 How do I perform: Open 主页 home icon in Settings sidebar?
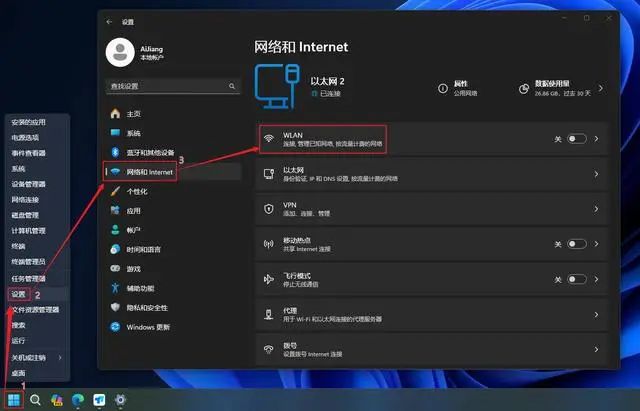(x=116, y=113)
